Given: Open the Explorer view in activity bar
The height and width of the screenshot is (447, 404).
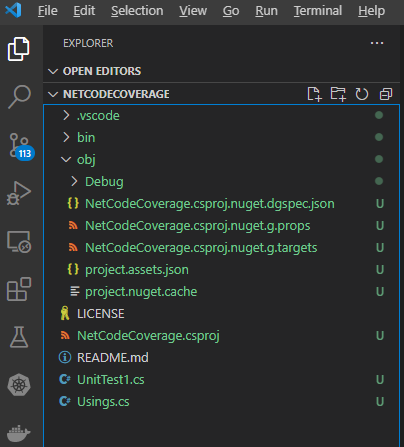Looking at the screenshot, I should coord(19,49).
